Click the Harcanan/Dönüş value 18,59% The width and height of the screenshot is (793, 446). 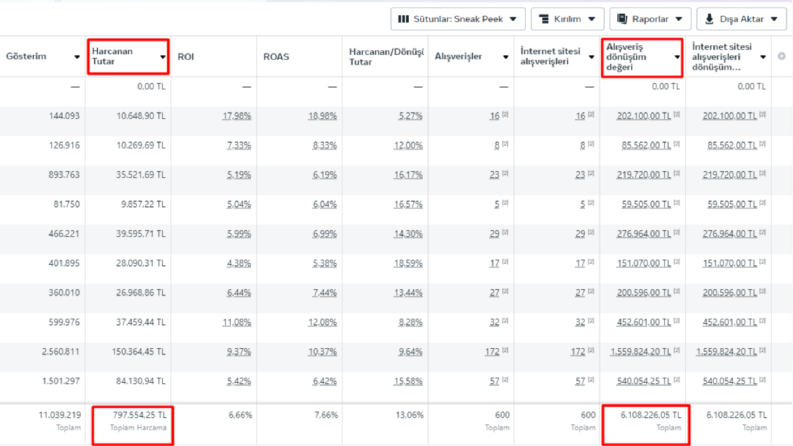[408, 263]
